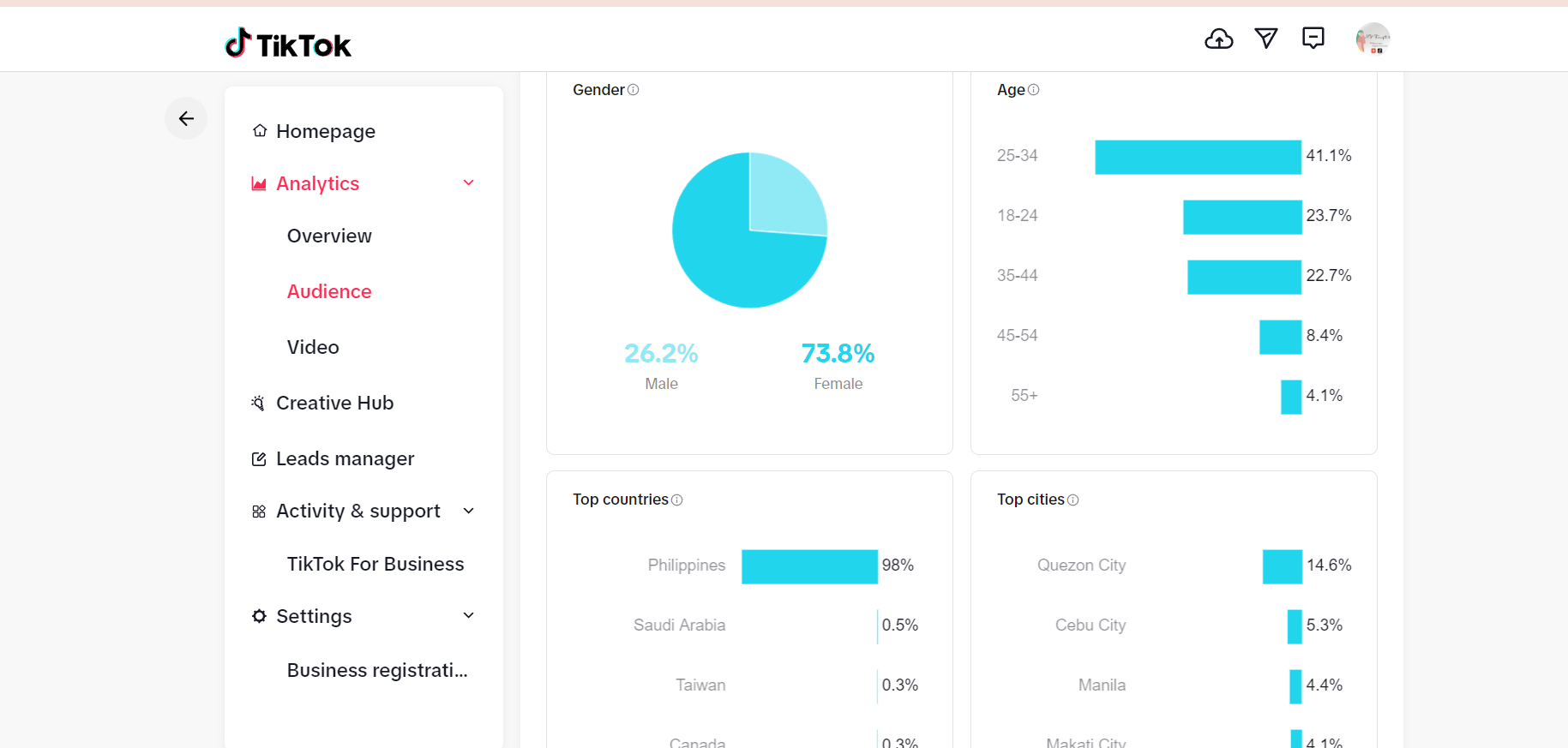Image resolution: width=1568 pixels, height=748 pixels.
Task: Click the Top countries info icon
Action: (x=677, y=500)
